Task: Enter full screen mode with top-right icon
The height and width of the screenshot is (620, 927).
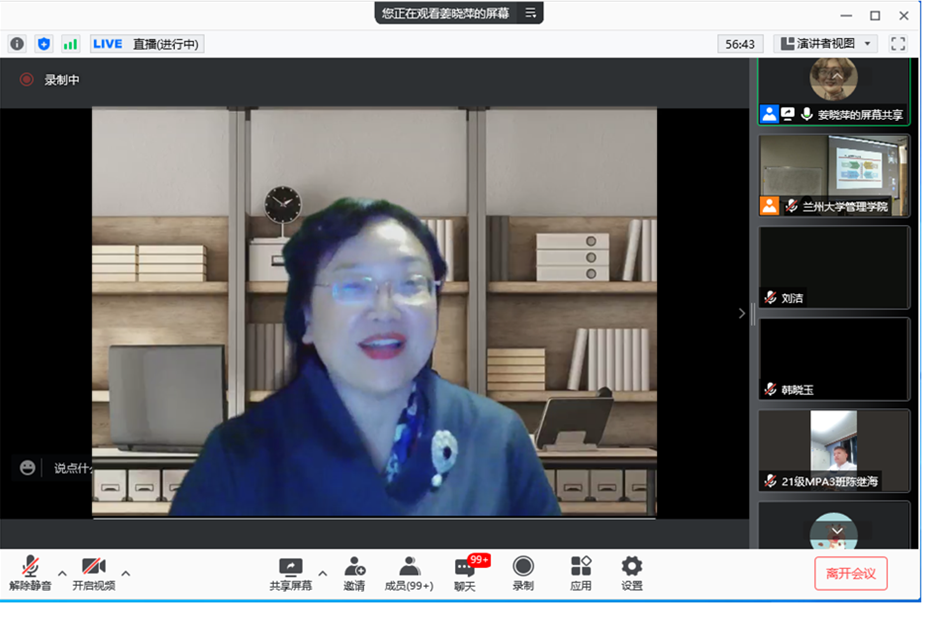Action: (x=898, y=44)
